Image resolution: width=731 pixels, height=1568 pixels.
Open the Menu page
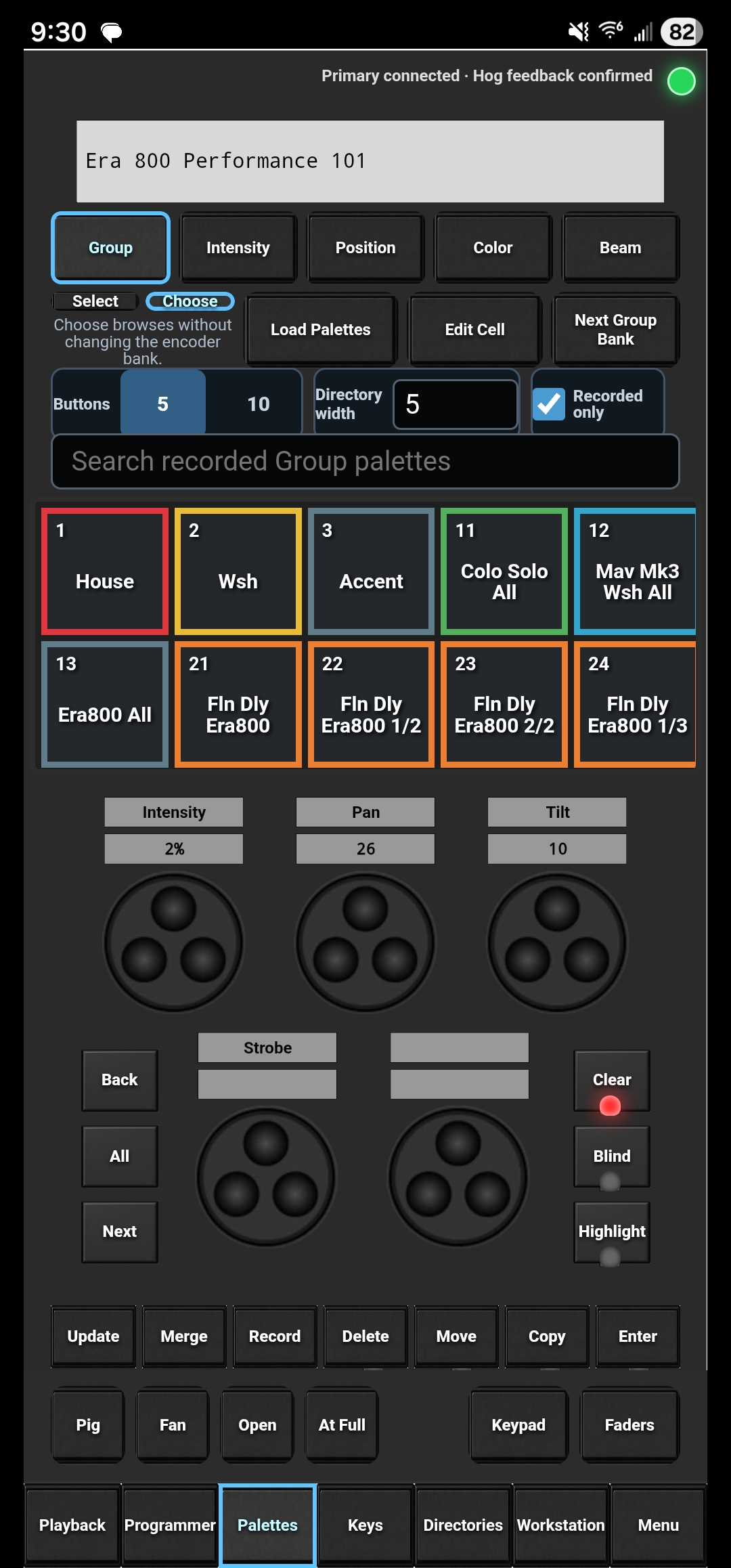click(x=658, y=1525)
